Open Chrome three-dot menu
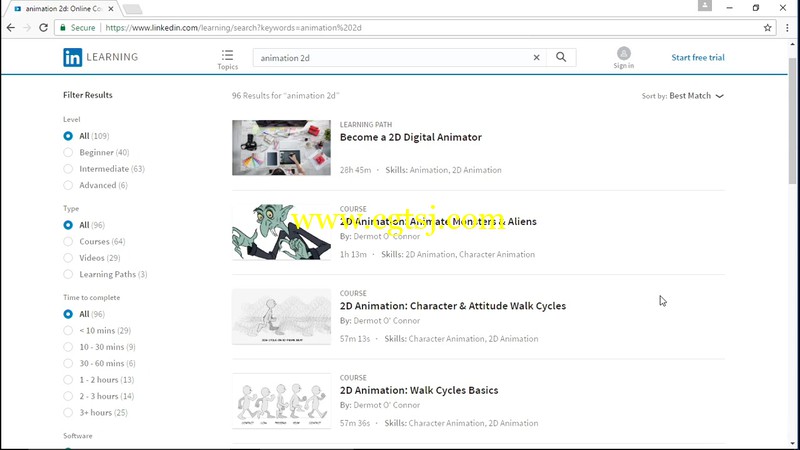 [787, 28]
